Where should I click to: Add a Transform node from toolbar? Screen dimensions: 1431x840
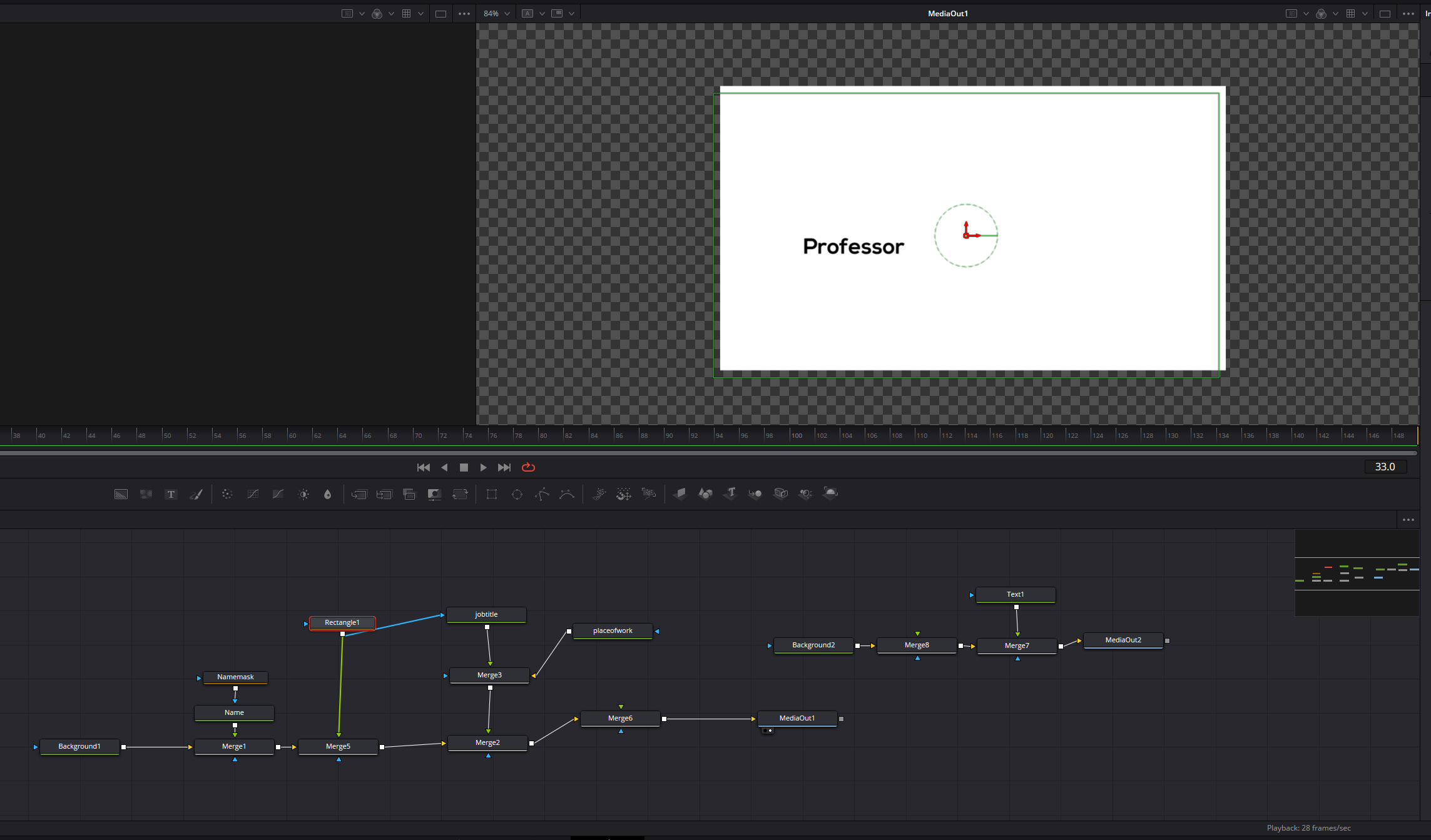[460, 494]
